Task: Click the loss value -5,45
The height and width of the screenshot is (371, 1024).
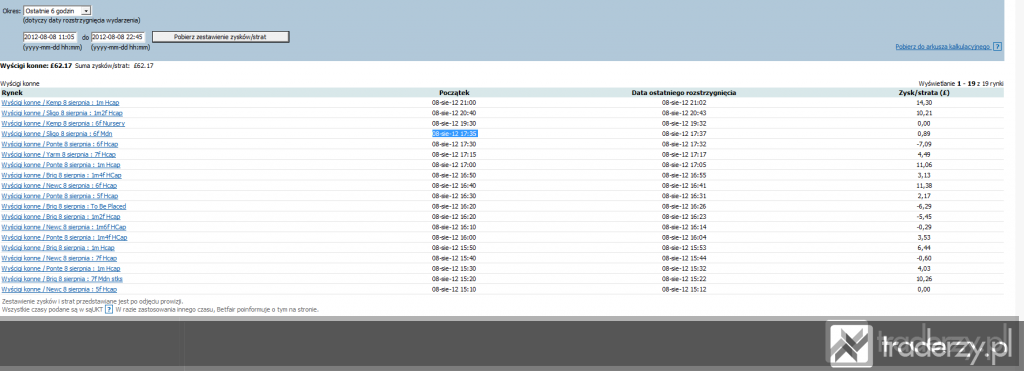Action: (924, 217)
